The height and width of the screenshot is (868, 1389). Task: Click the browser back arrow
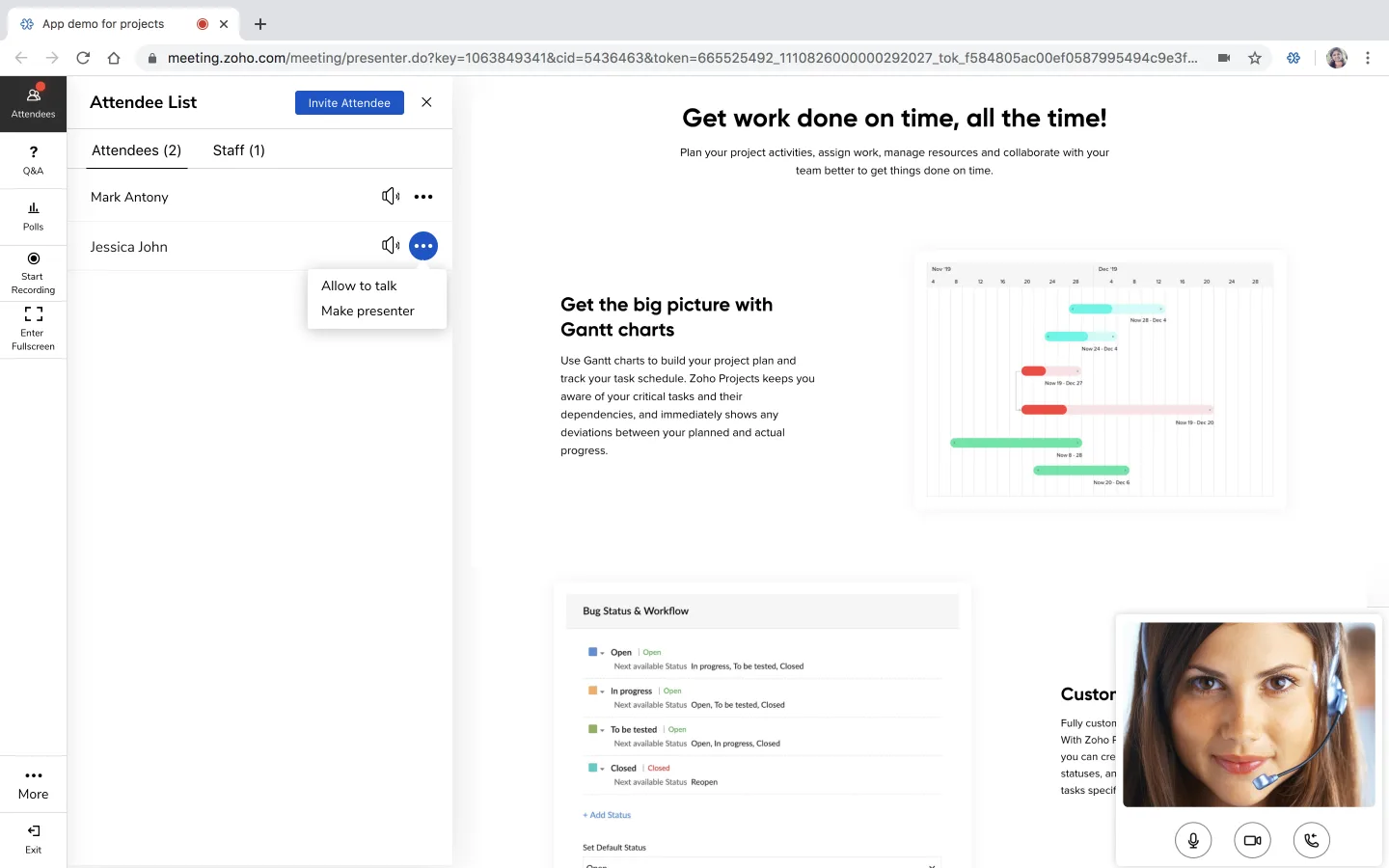click(21, 58)
